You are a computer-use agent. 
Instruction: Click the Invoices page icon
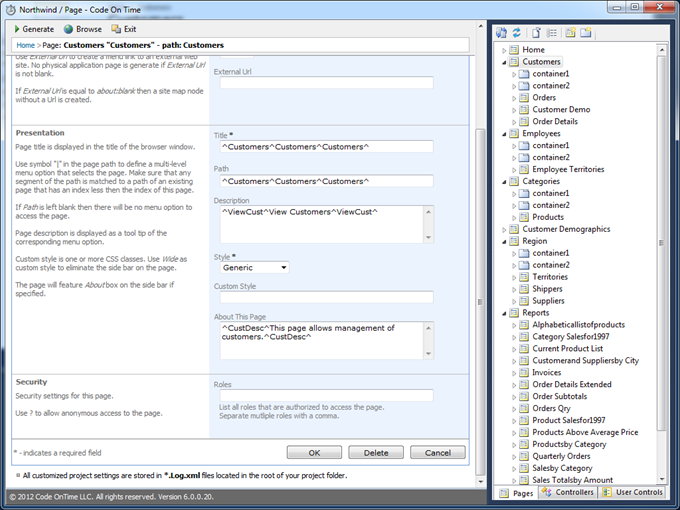524,373
